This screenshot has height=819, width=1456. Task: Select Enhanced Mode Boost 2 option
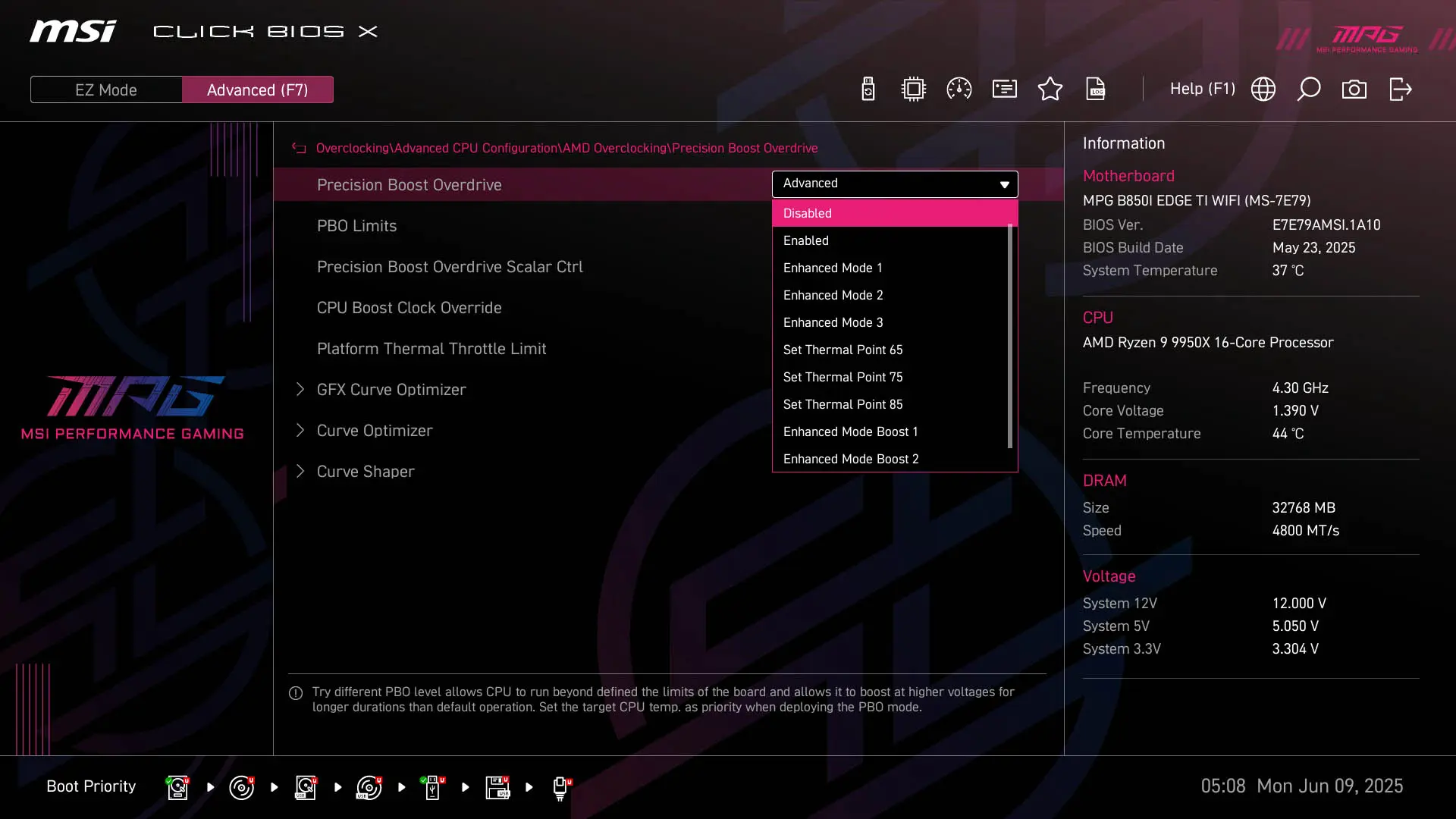pyautogui.click(x=890, y=459)
